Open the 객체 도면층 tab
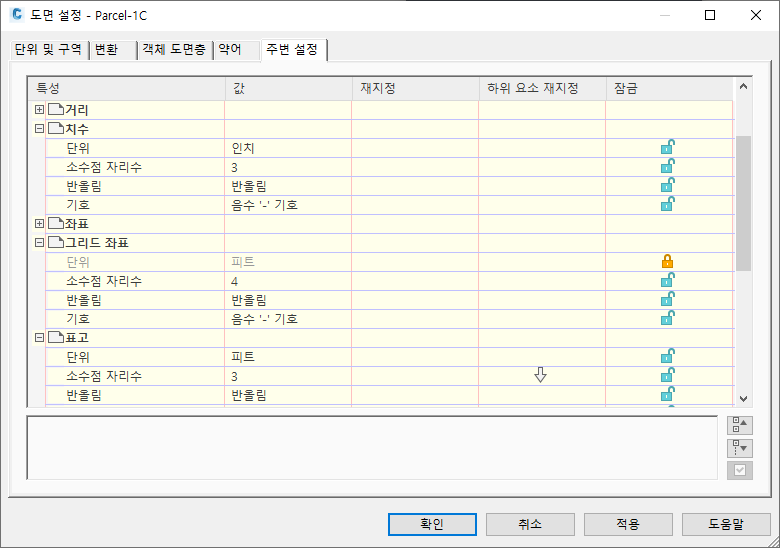 [x=174, y=50]
